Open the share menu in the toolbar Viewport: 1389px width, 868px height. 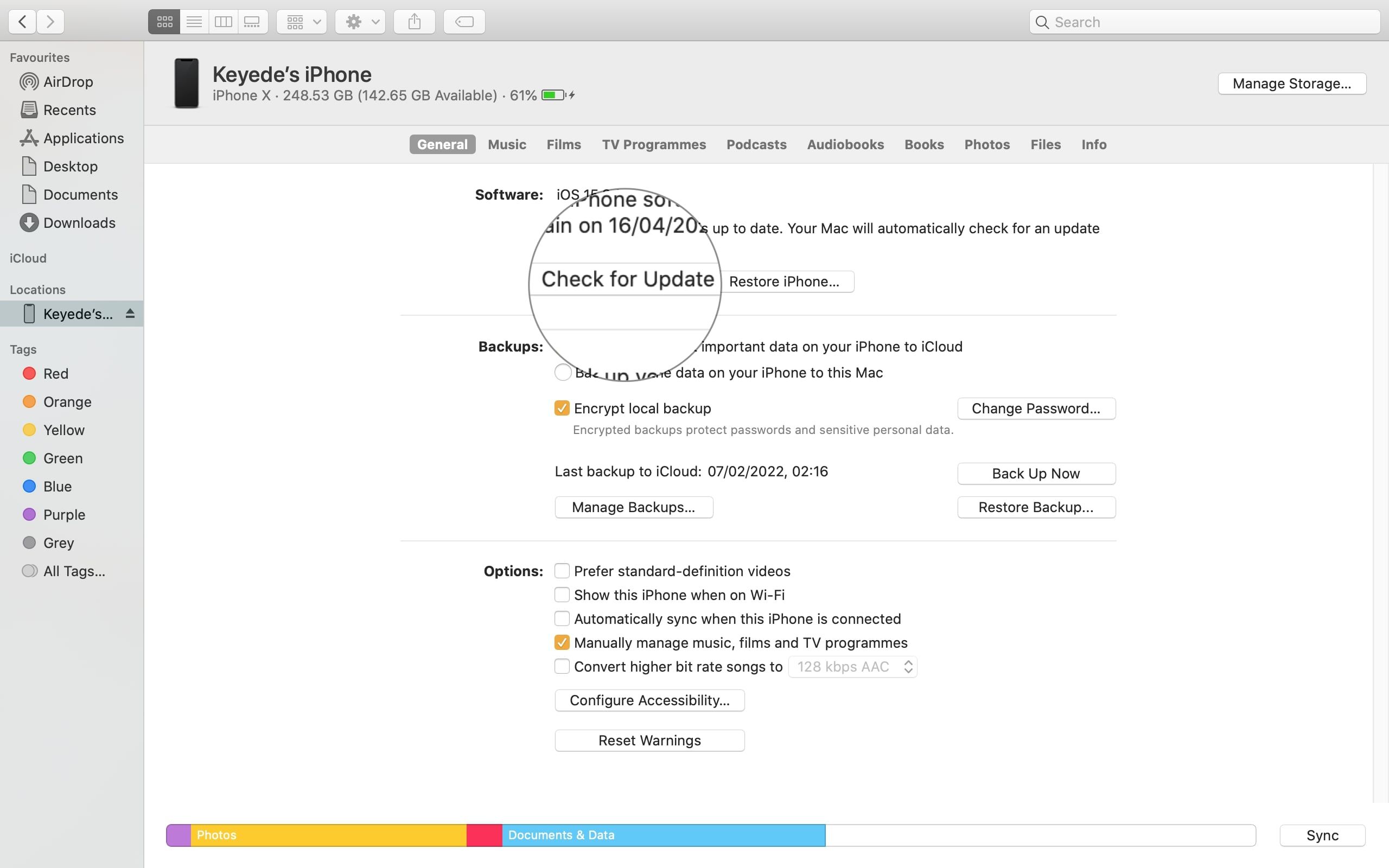[413, 21]
